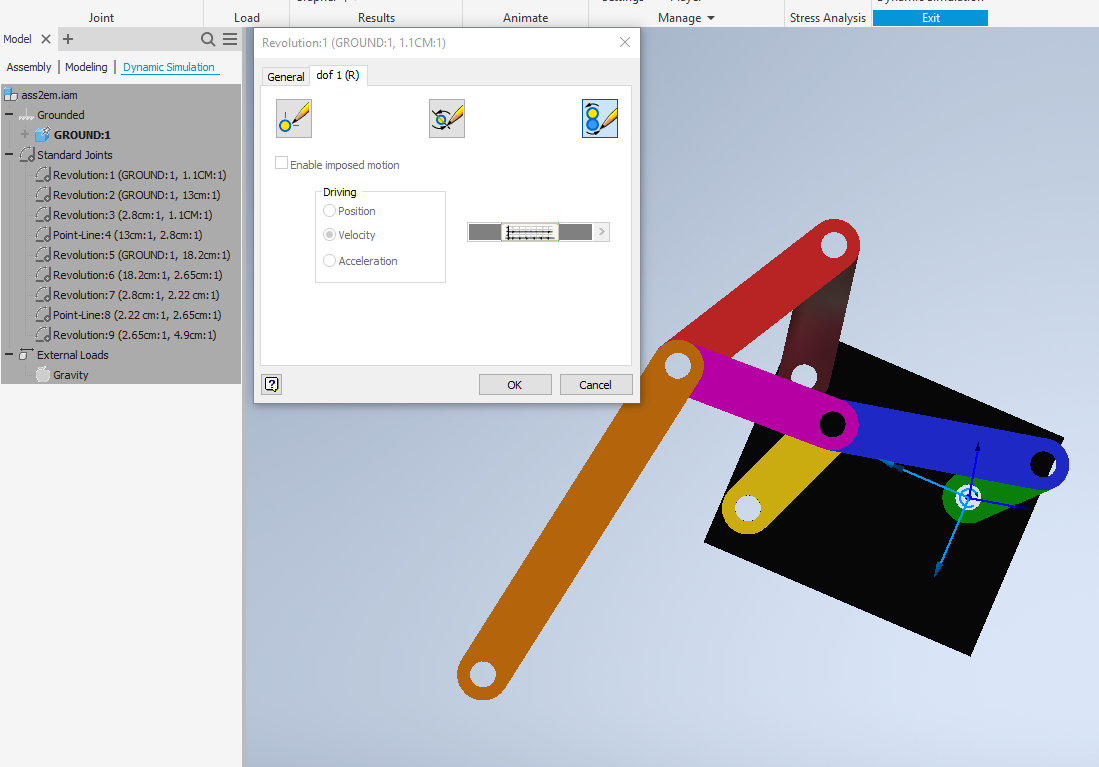Click the External Loads folder icon
Viewport: 1099px width, 767px height.
pos(27,355)
